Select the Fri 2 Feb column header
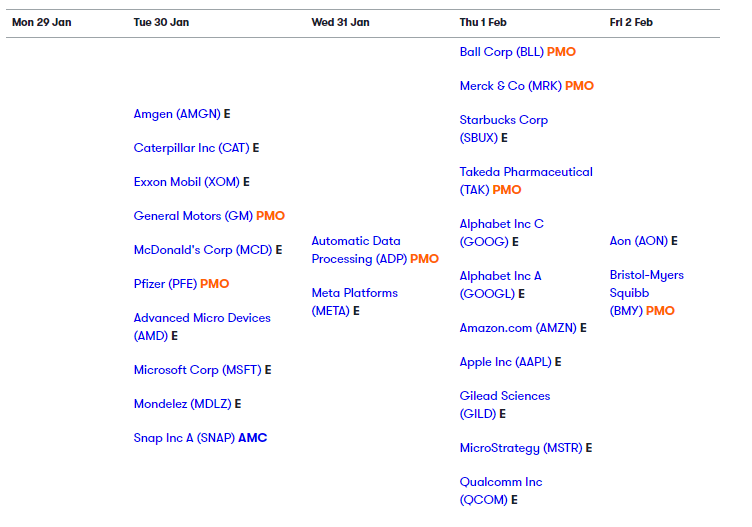The width and height of the screenshot is (752, 527). click(631, 23)
